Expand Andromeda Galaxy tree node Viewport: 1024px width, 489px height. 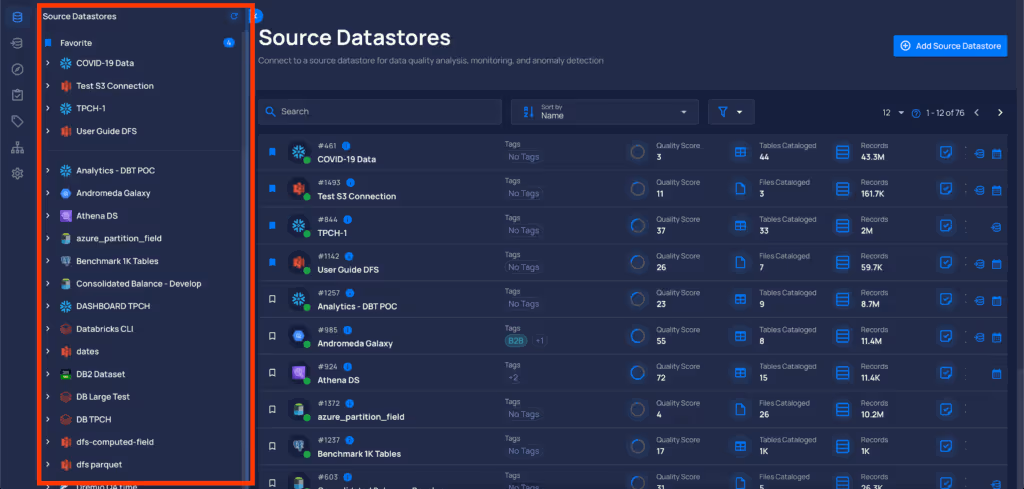coord(48,193)
